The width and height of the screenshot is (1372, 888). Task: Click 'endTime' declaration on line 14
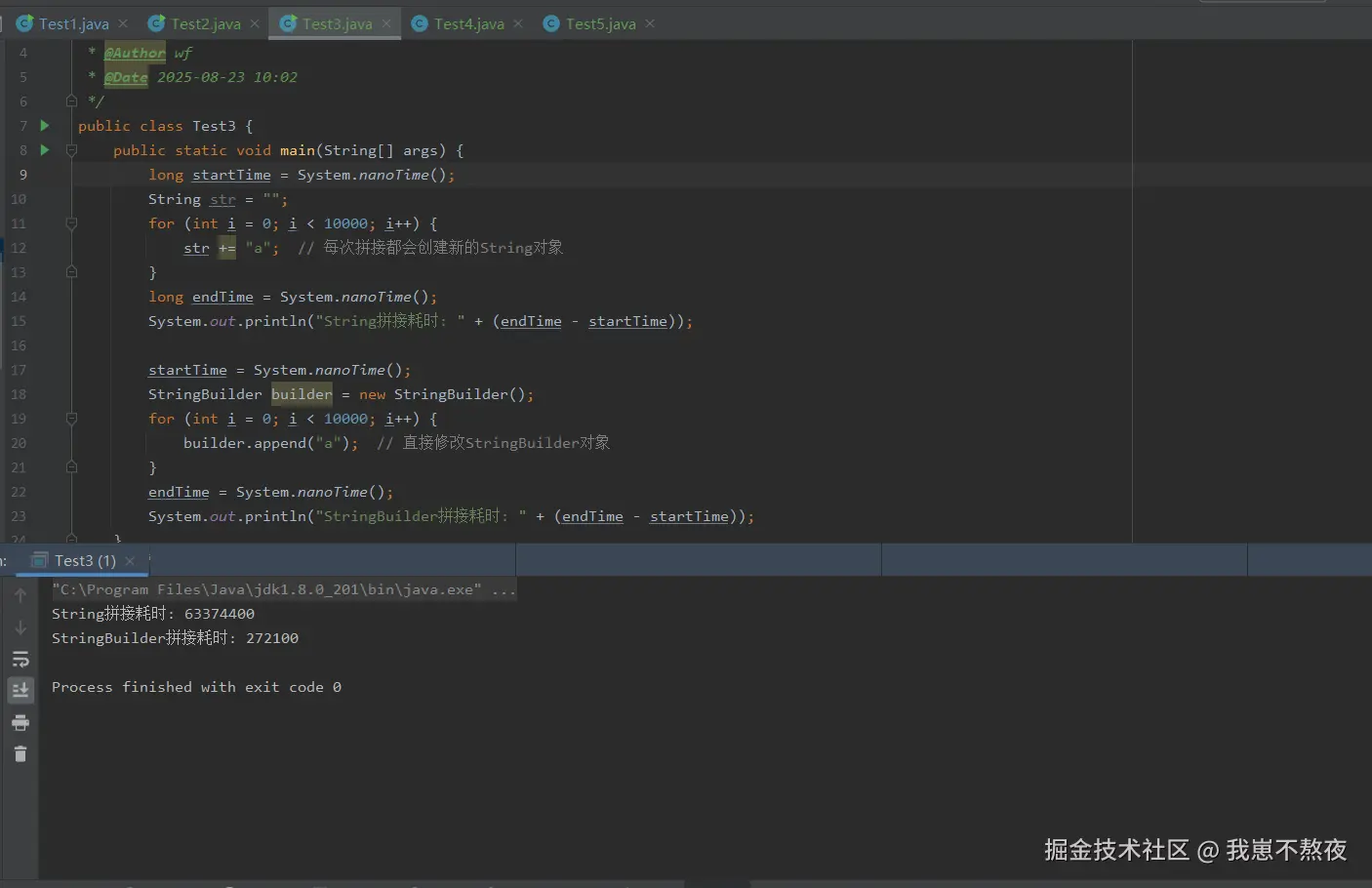click(x=222, y=297)
